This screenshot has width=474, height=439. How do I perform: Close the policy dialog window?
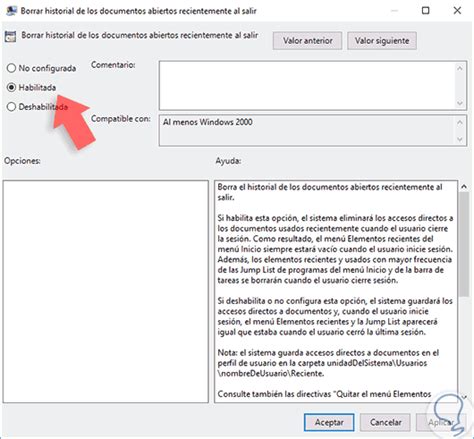(457, 11)
